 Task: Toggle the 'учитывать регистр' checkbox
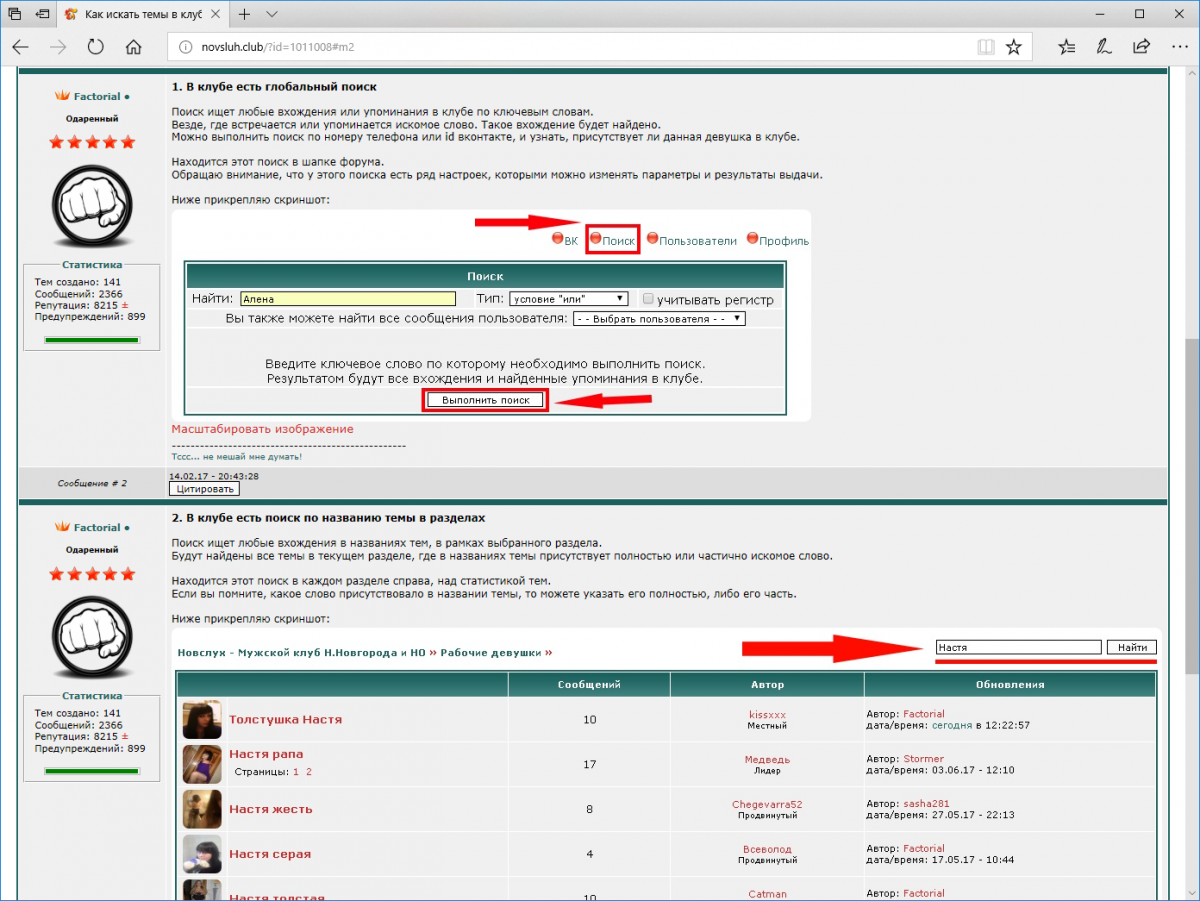(648, 299)
